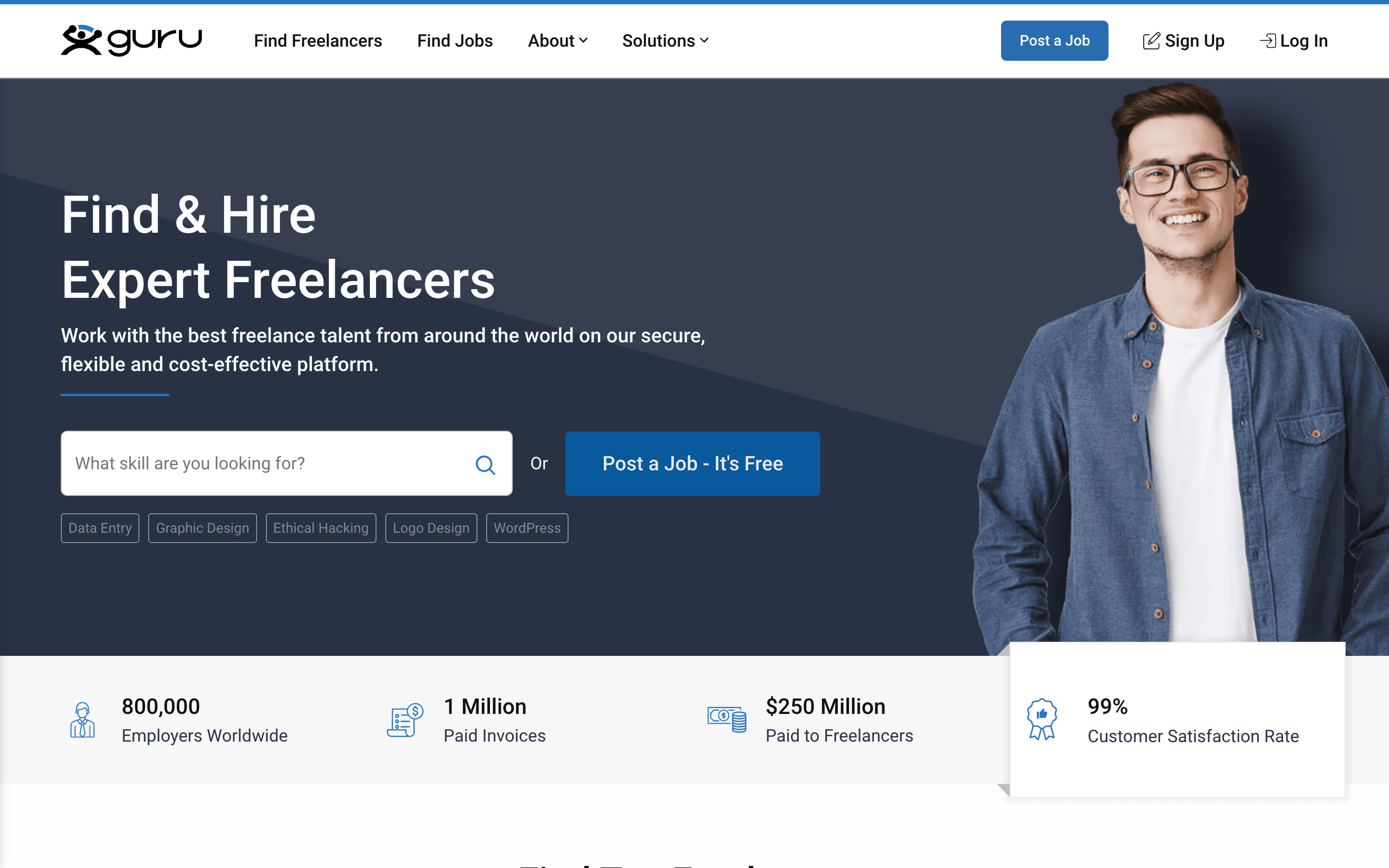Viewport: 1389px width, 868px height.
Task: Open the Find Jobs menu item
Action: tap(455, 40)
